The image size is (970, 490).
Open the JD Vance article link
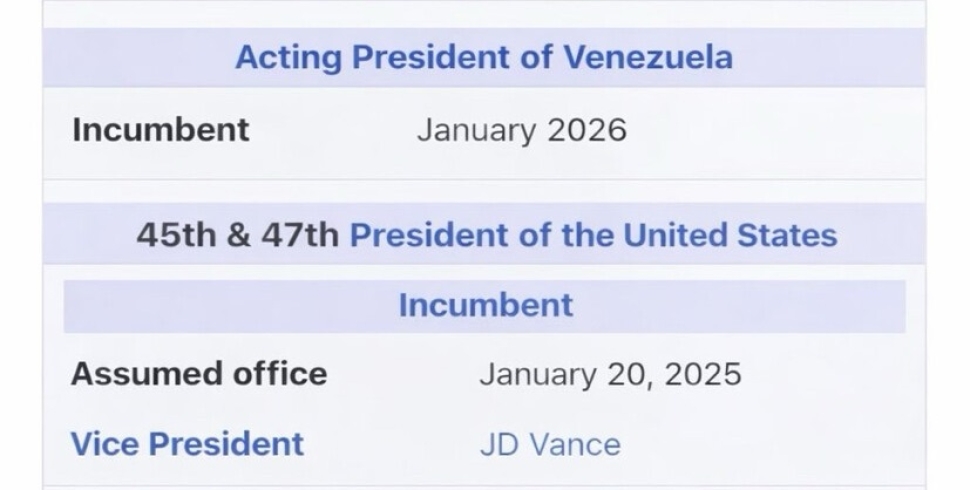point(550,444)
